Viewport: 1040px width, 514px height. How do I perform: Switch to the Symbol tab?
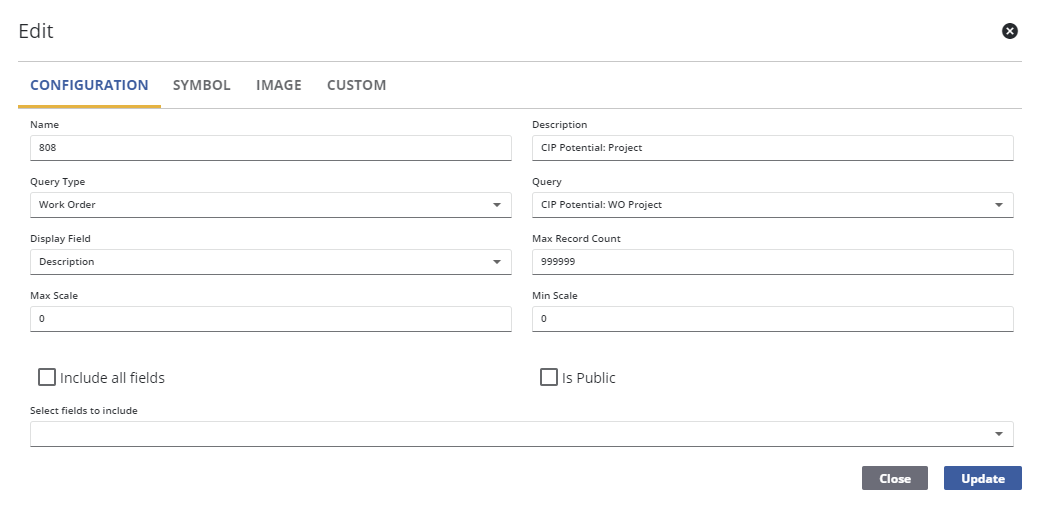click(x=201, y=85)
